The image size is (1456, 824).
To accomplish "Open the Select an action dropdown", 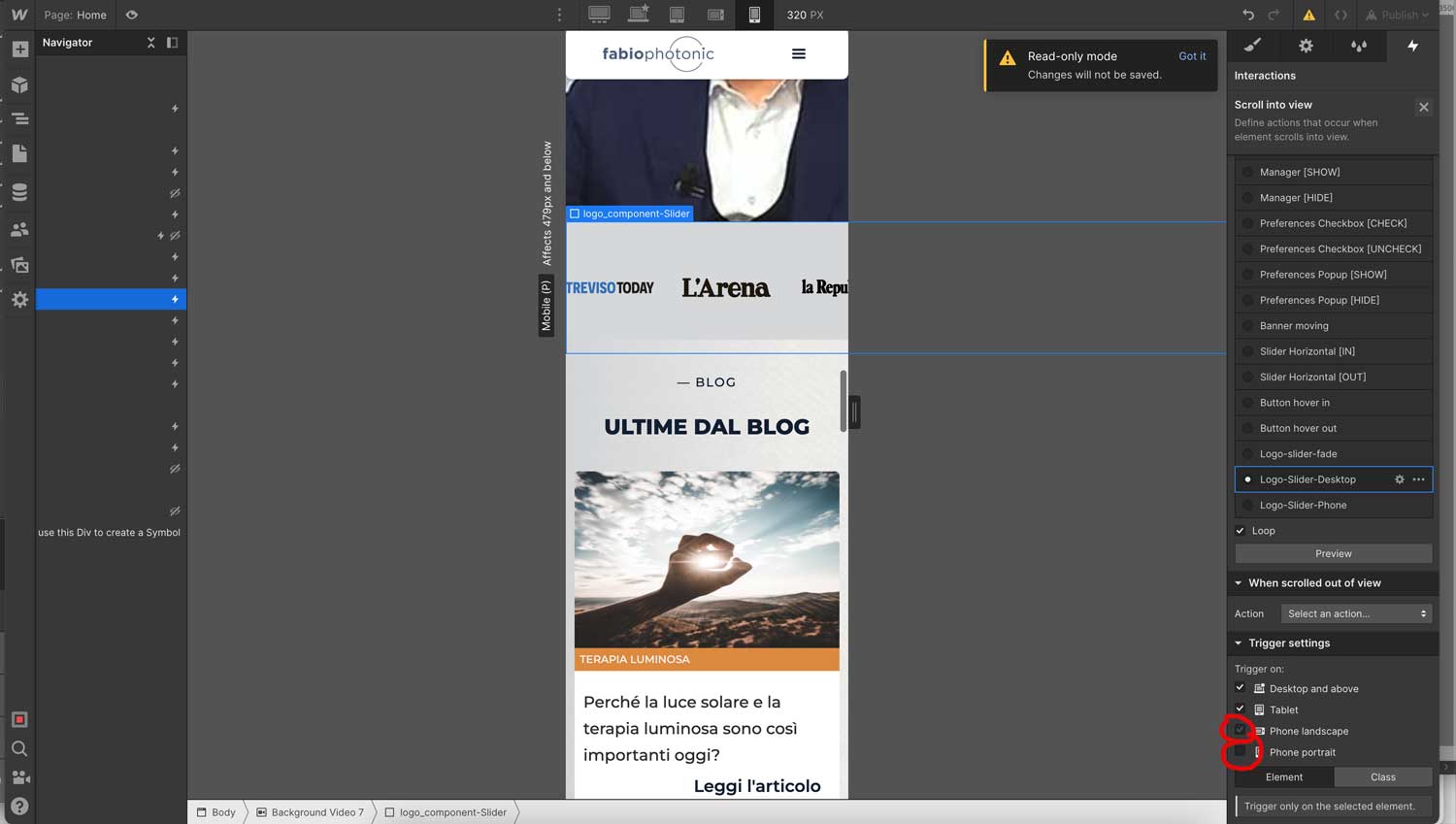I will point(1355,612).
